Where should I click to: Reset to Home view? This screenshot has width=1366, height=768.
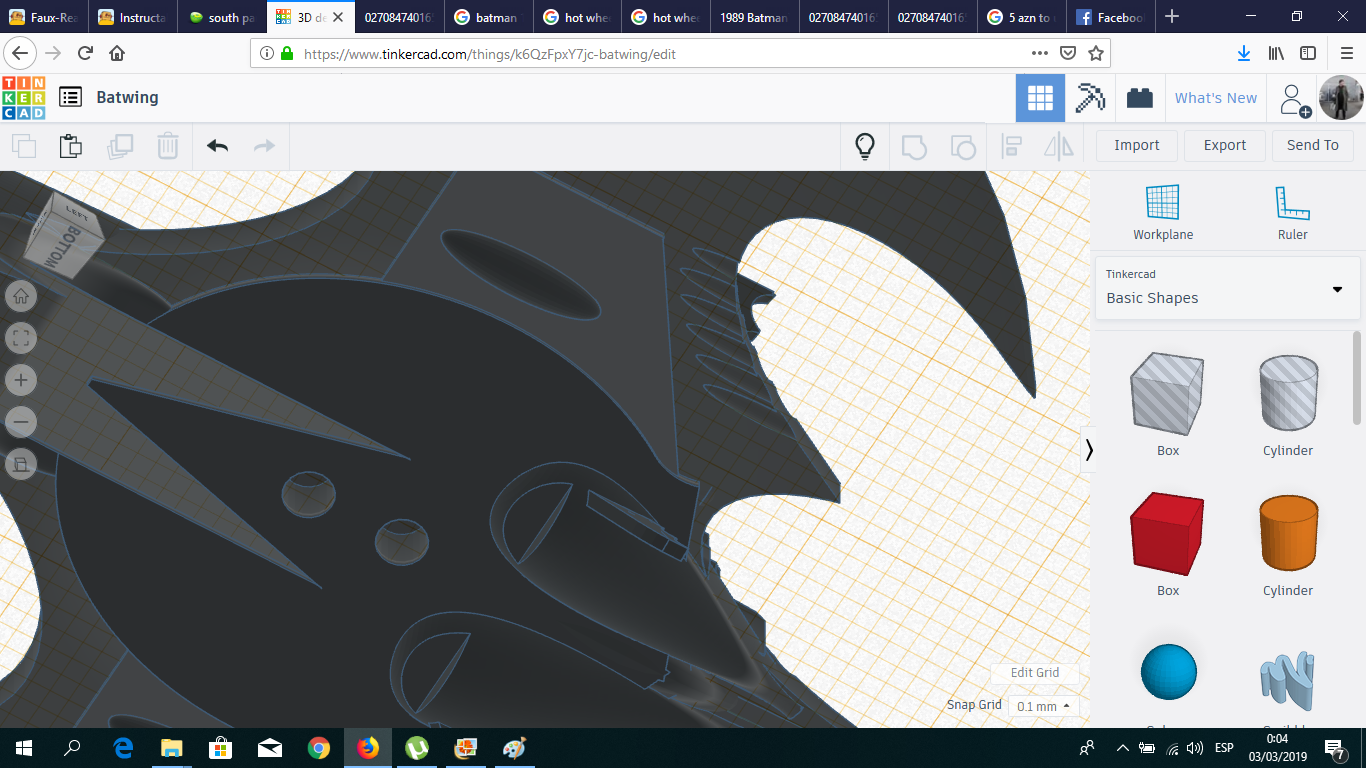point(21,296)
